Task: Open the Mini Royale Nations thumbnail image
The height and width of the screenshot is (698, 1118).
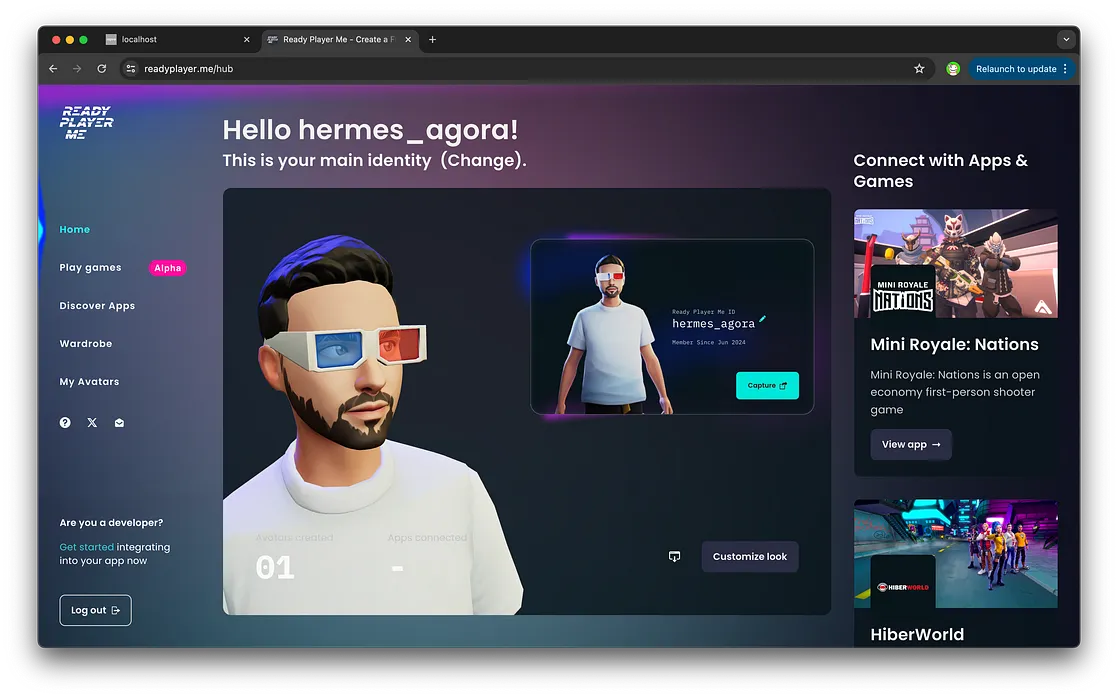Action: [x=955, y=263]
